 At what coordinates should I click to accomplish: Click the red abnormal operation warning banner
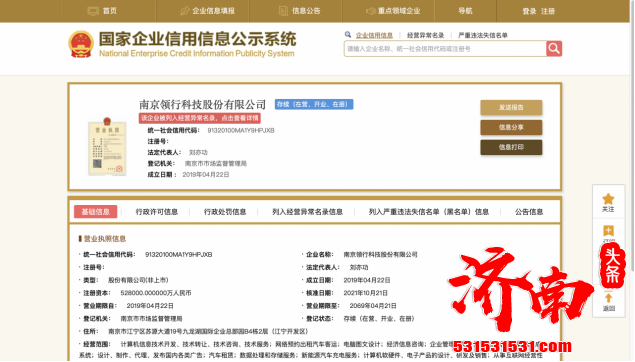point(200,118)
